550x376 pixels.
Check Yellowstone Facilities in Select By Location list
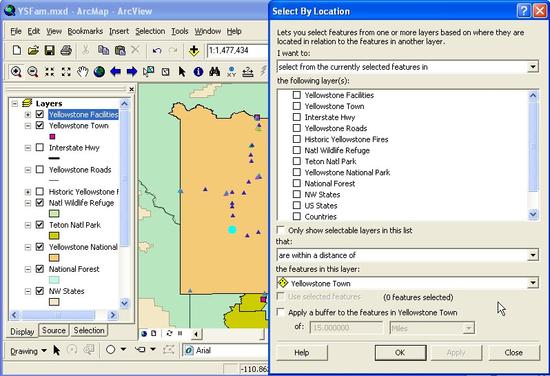[x=297, y=95]
